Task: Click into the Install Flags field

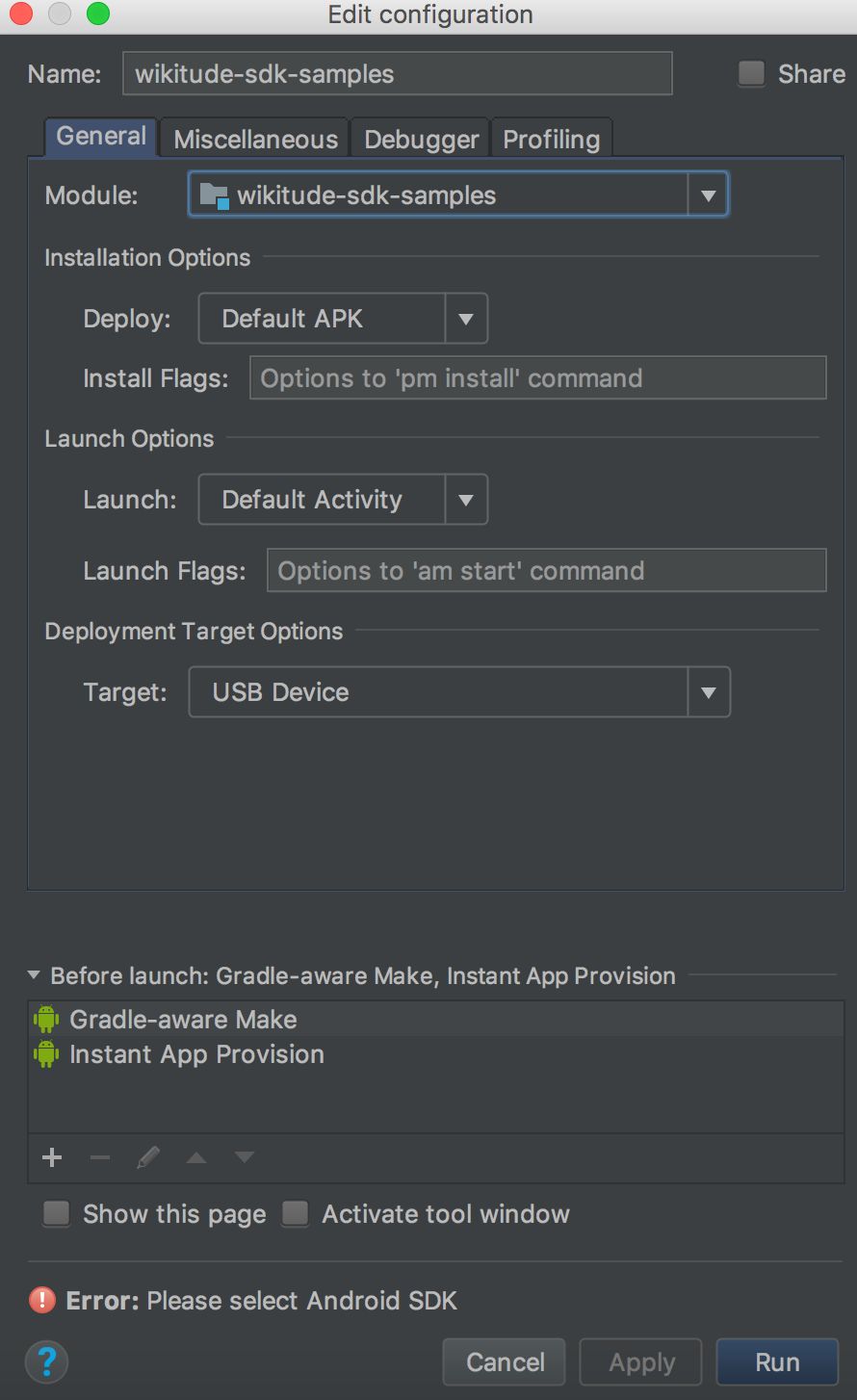Action: pyautogui.click(x=537, y=378)
